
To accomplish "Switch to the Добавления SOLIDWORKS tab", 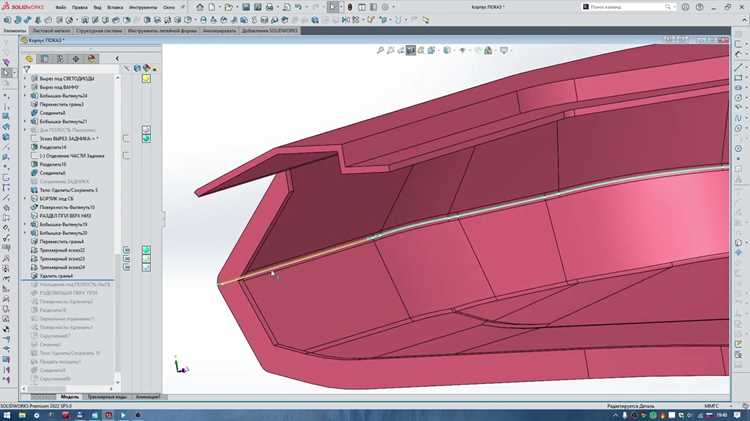I will [270, 31].
